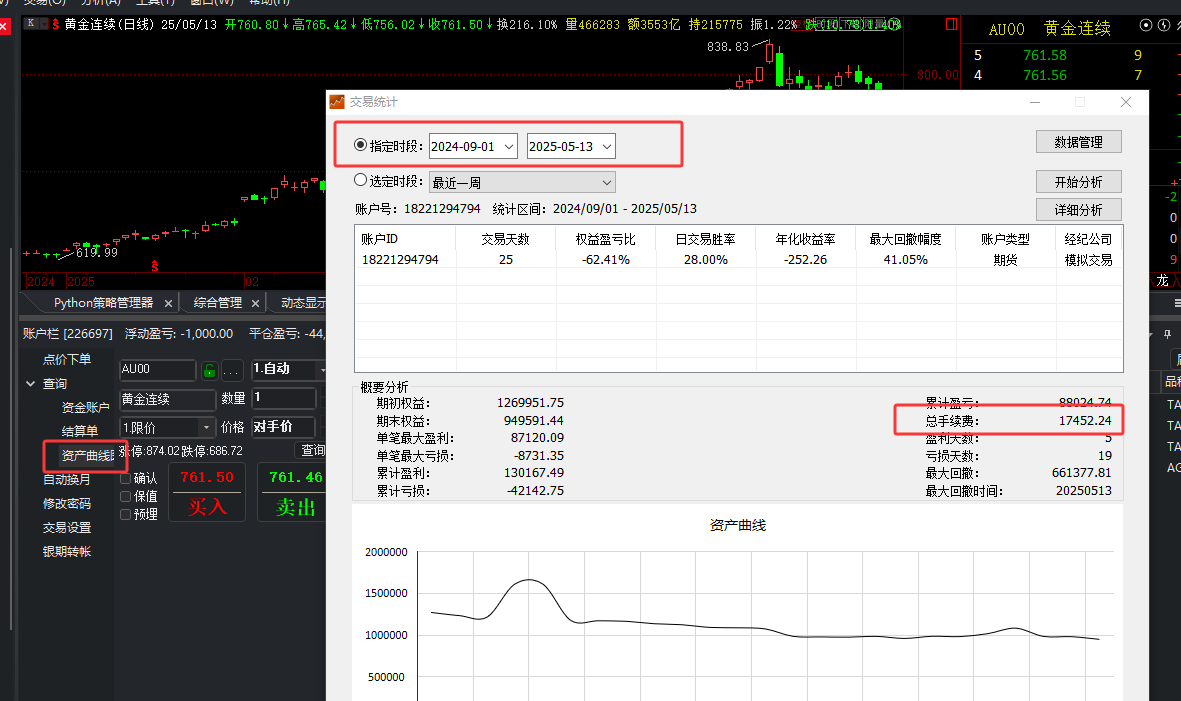Viewport: 1181px width, 701px height.
Task: Open 修改密码 in the sidebar
Action: pyautogui.click(x=66, y=504)
